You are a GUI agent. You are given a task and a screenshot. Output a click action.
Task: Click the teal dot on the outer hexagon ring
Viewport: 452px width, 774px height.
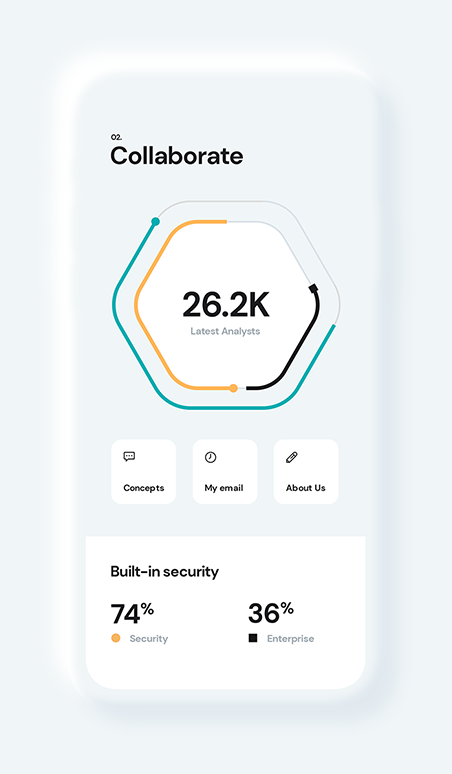click(155, 222)
